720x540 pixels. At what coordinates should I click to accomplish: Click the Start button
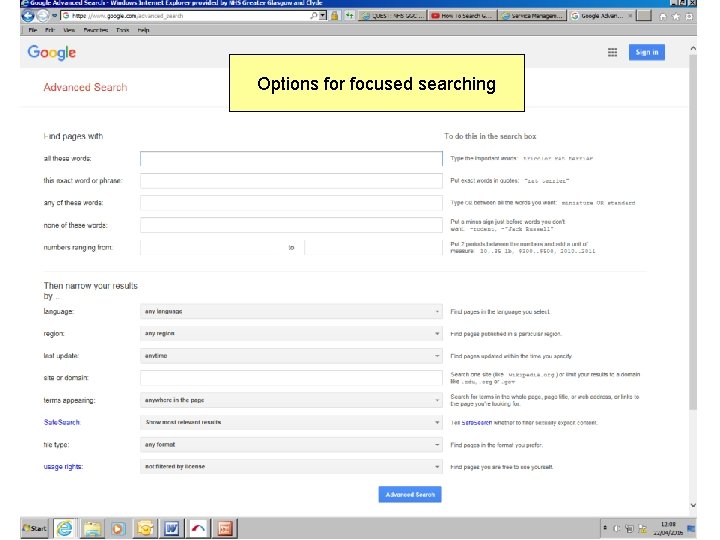35,528
